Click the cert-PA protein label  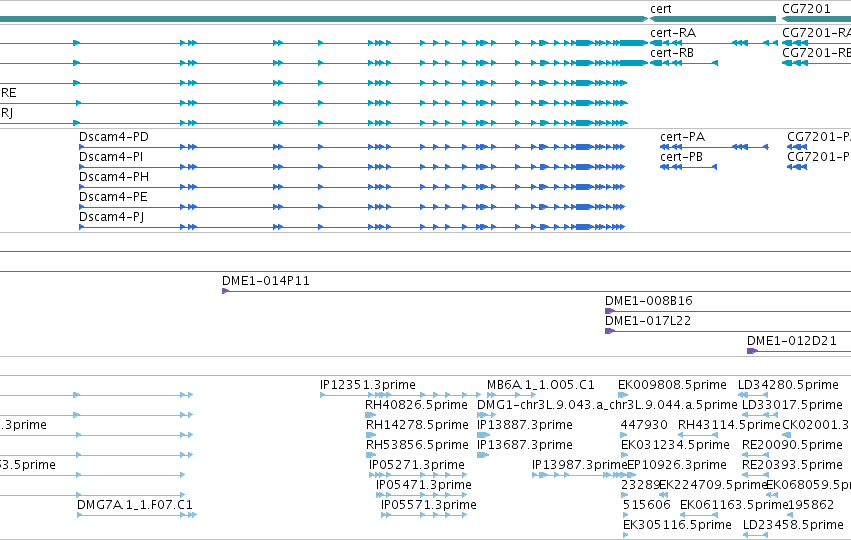[682, 137]
